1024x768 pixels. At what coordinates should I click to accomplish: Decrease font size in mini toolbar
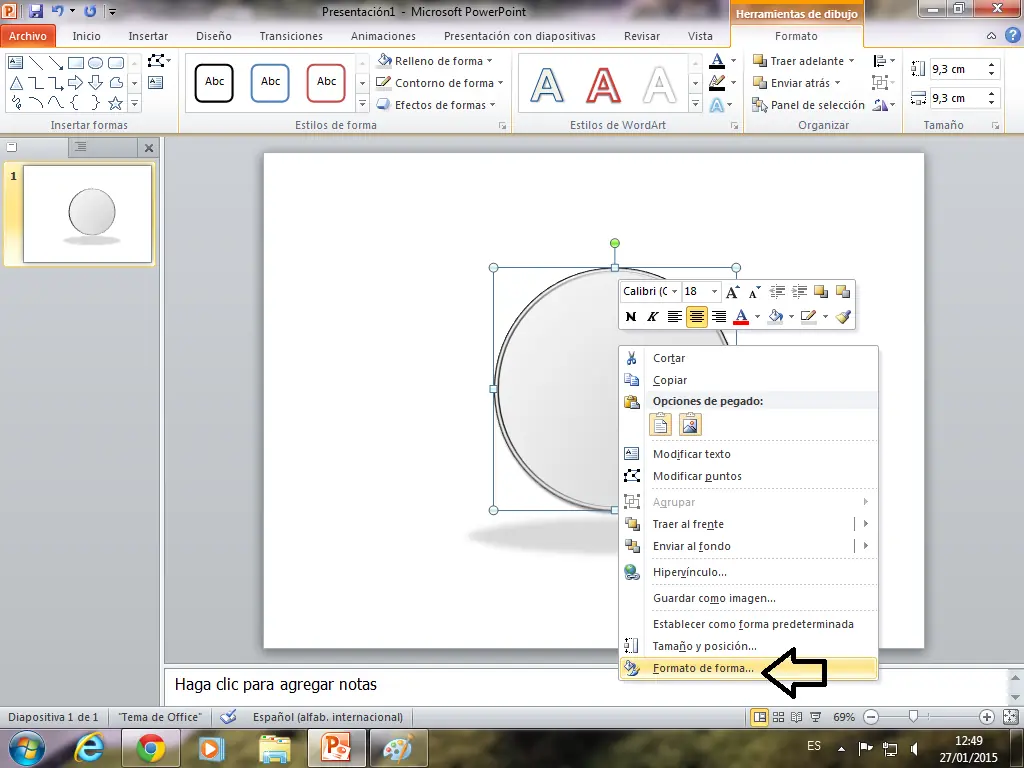coord(754,292)
